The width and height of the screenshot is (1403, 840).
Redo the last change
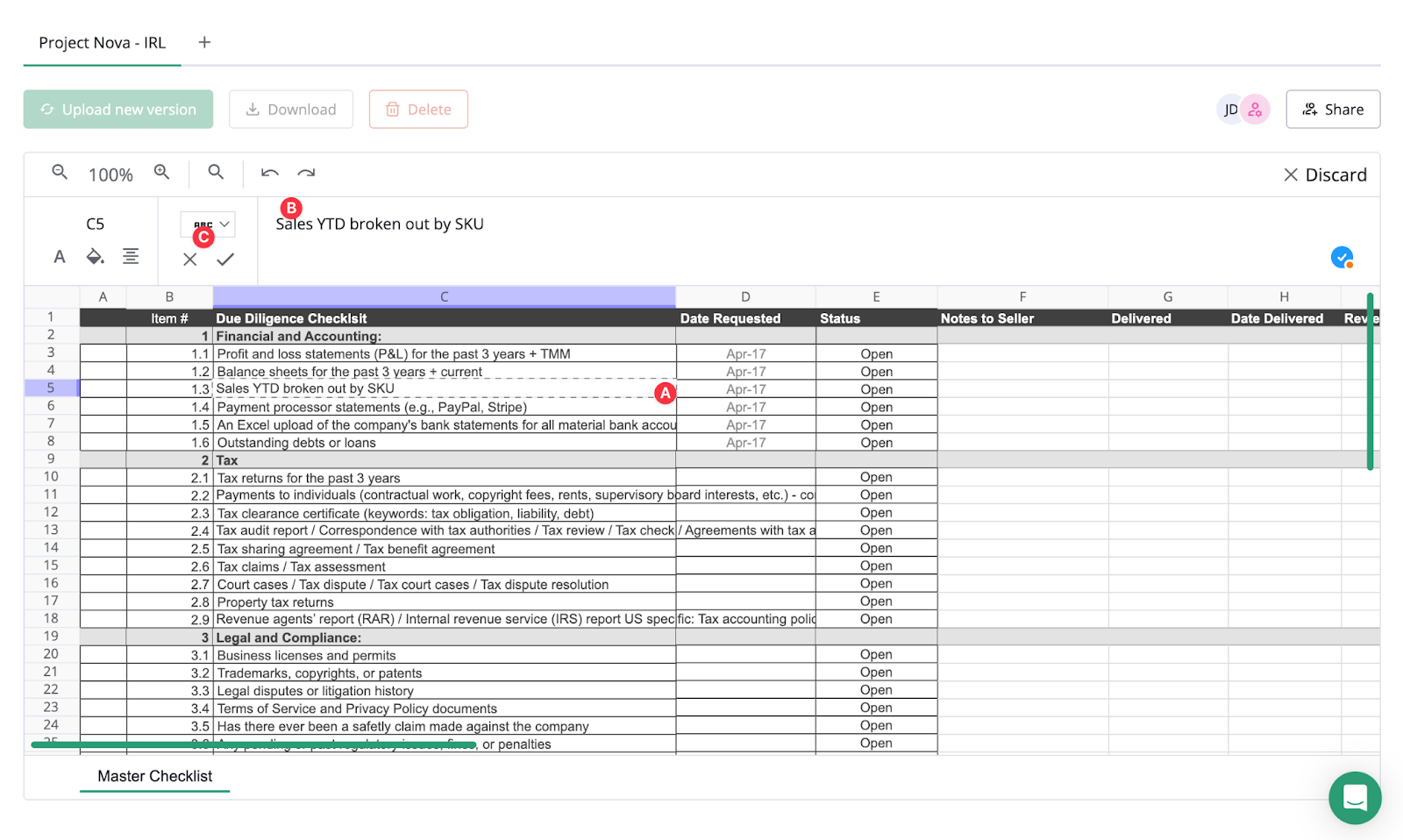click(x=306, y=172)
